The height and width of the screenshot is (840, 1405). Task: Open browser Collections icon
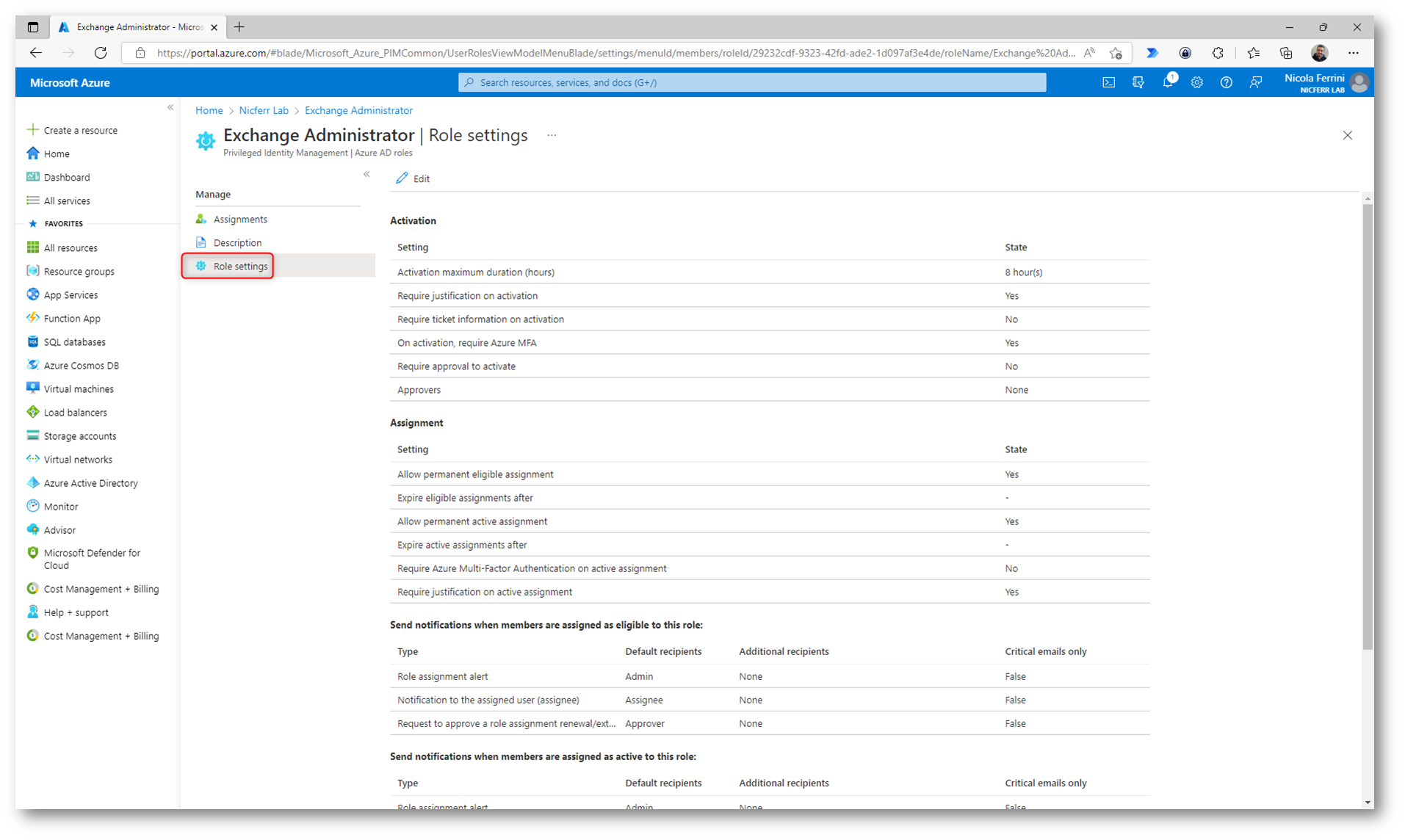(x=1285, y=53)
